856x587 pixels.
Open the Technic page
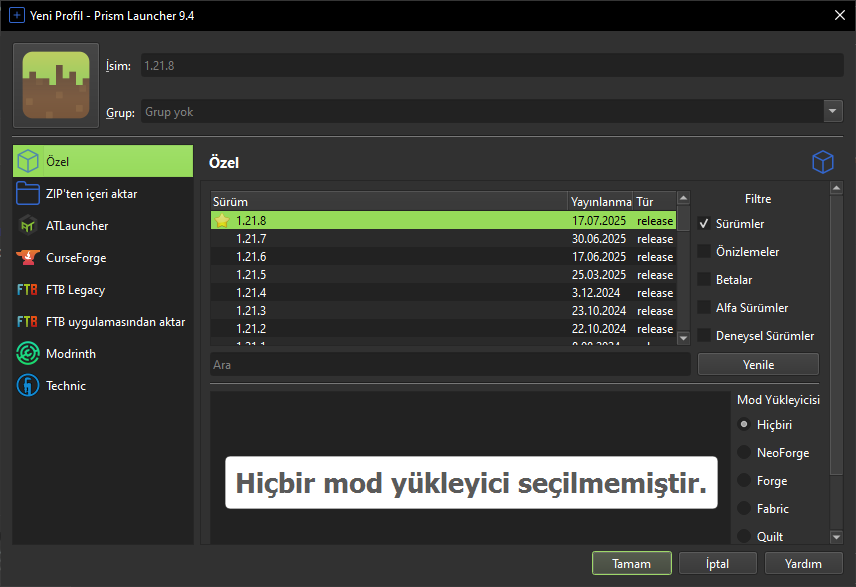pos(103,386)
